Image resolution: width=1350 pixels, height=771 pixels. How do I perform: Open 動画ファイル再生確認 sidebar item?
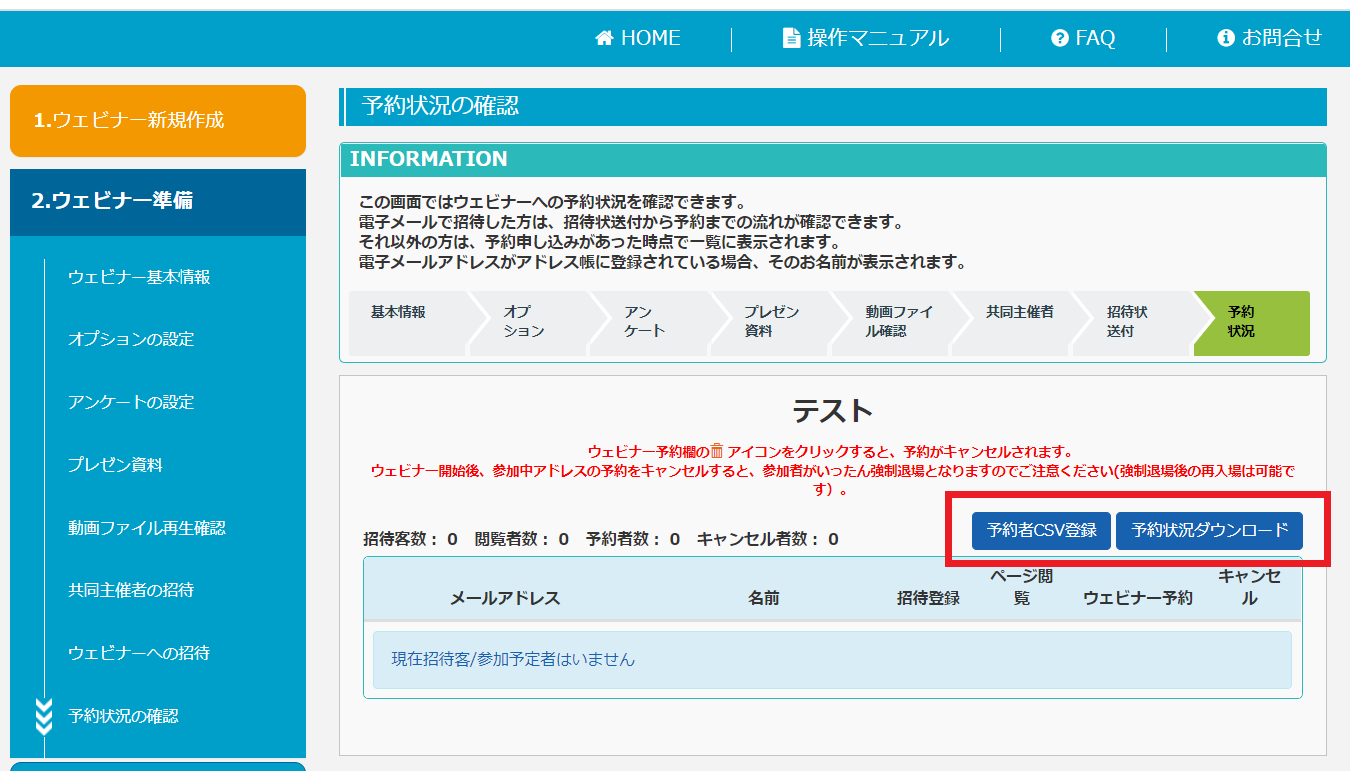[147, 527]
